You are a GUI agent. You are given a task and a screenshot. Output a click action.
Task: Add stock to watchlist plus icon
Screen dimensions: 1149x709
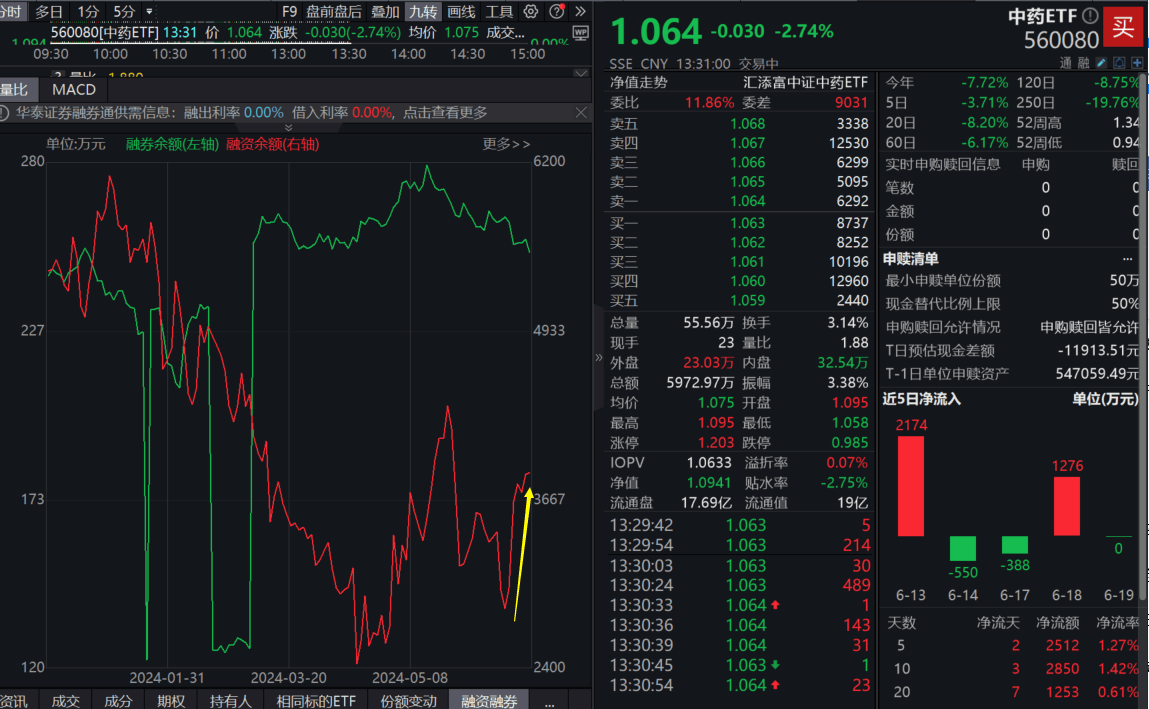[1137, 63]
